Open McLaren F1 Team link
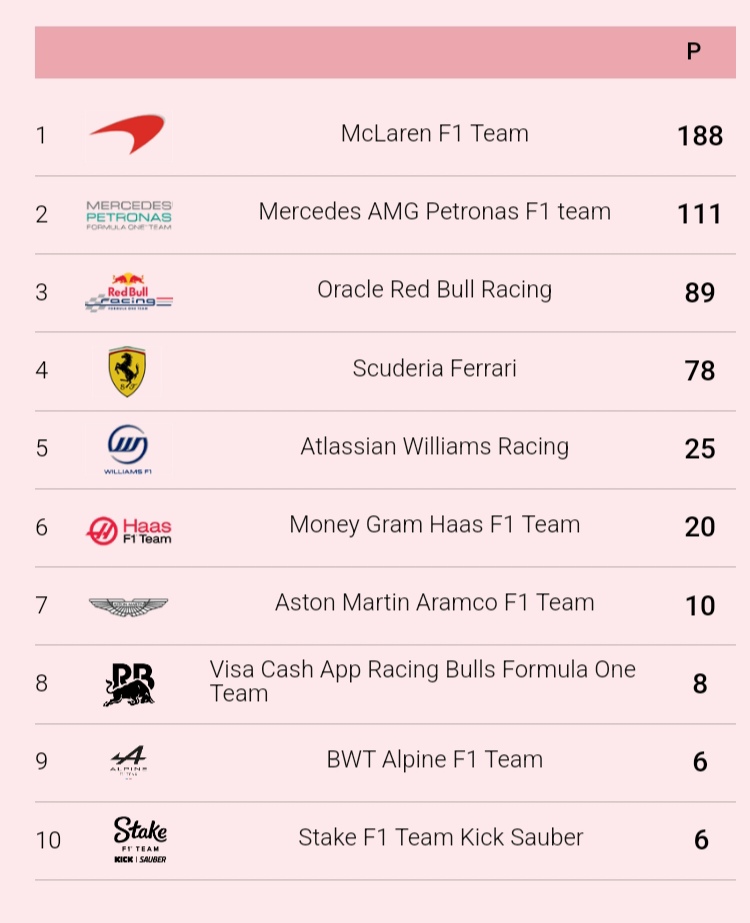 click(x=434, y=134)
